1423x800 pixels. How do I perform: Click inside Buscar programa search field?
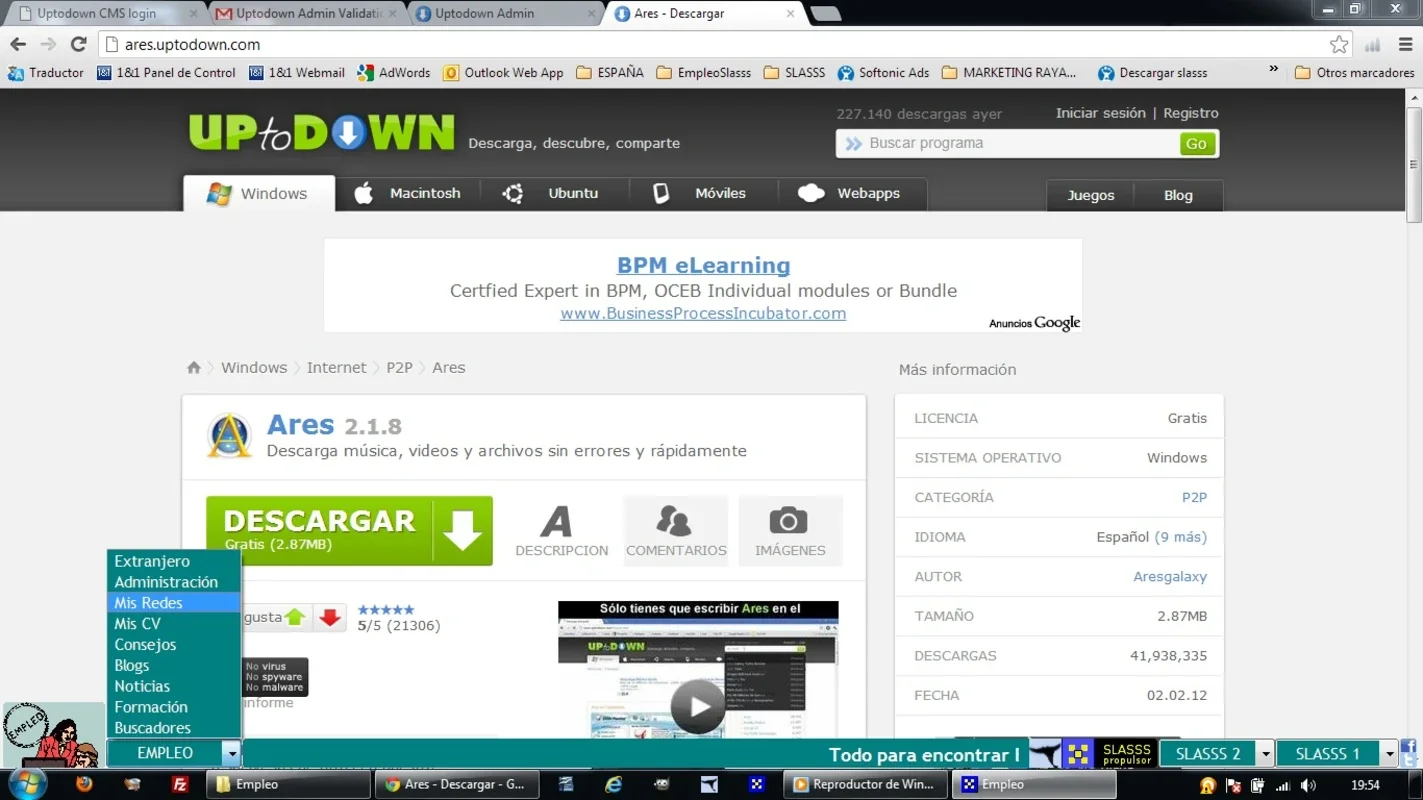1010,143
